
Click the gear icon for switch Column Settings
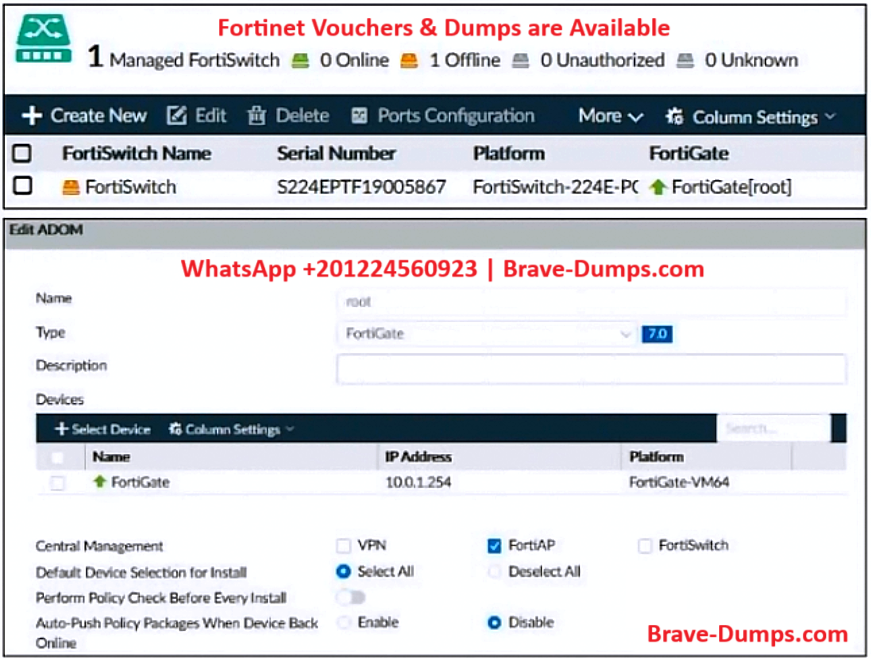point(675,117)
